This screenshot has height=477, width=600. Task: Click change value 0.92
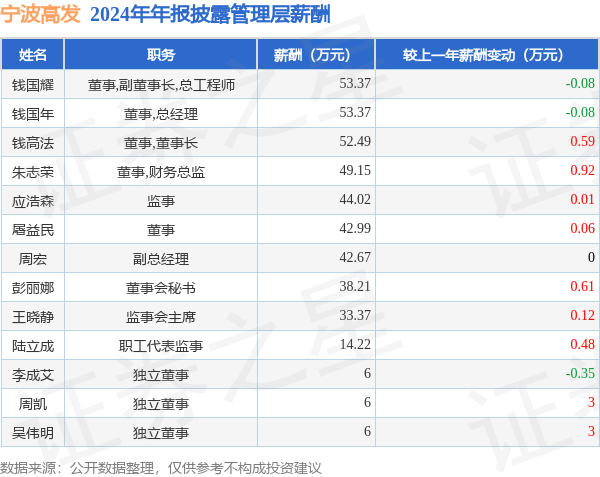(x=582, y=170)
